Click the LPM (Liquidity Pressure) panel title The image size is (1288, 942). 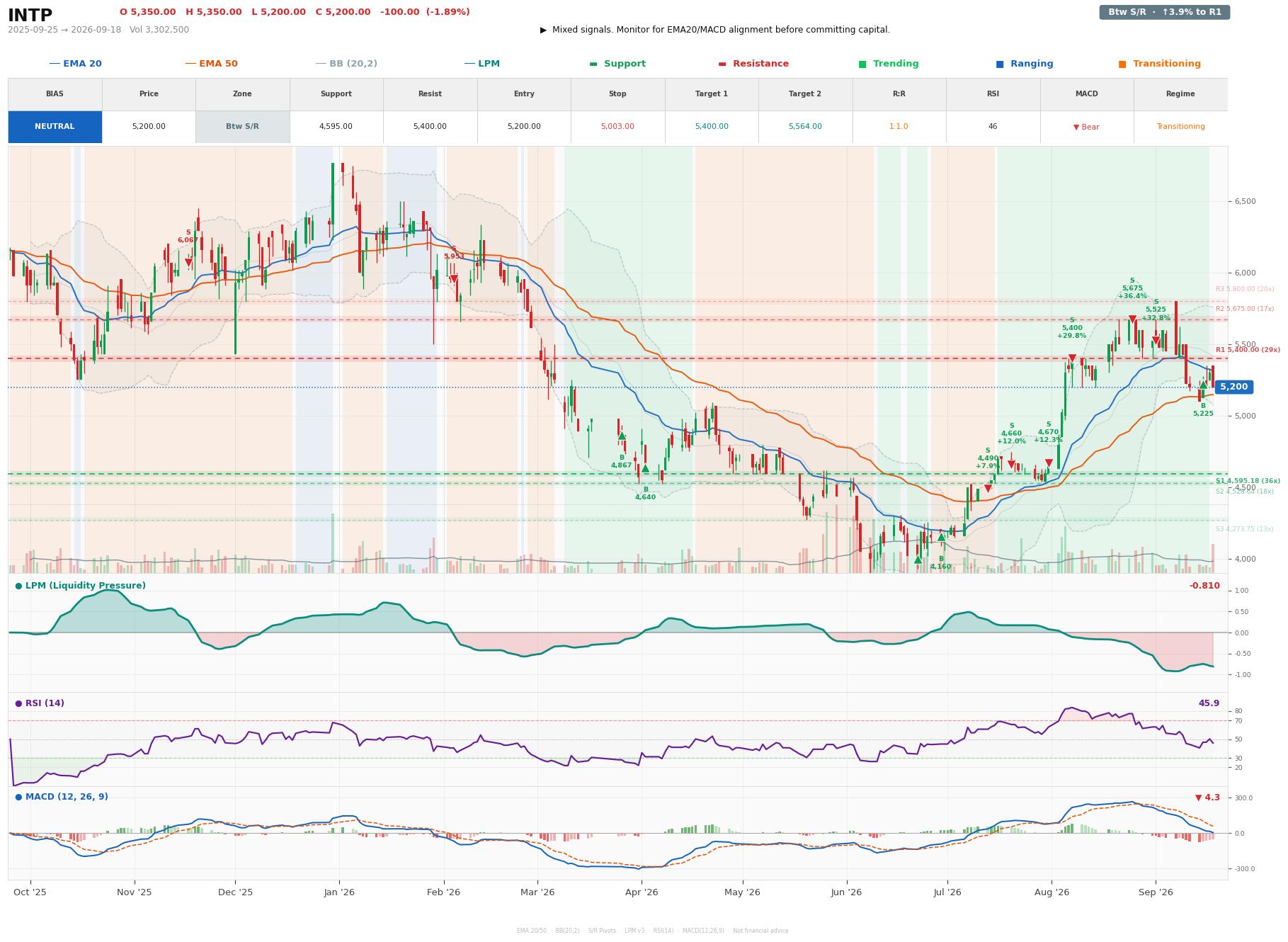coord(80,586)
